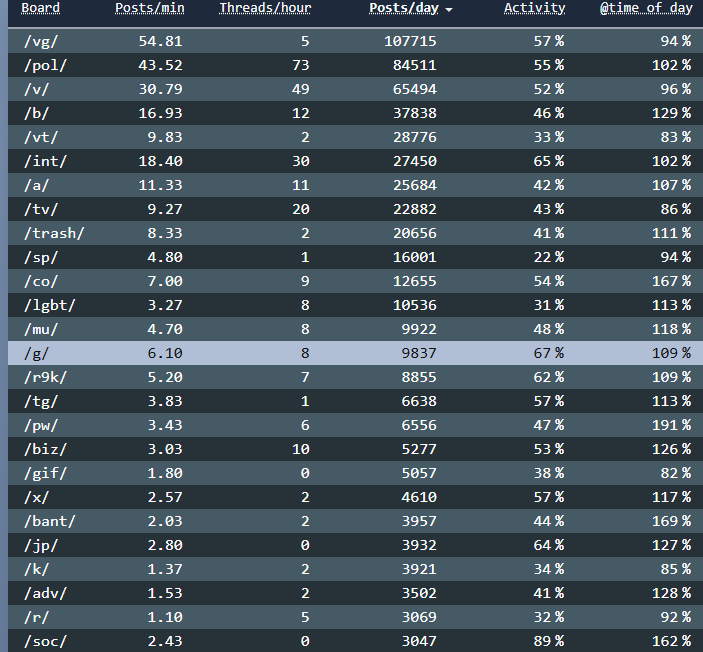
Task: Select the /biz/ board name
Action: pyautogui.click(x=45, y=449)
